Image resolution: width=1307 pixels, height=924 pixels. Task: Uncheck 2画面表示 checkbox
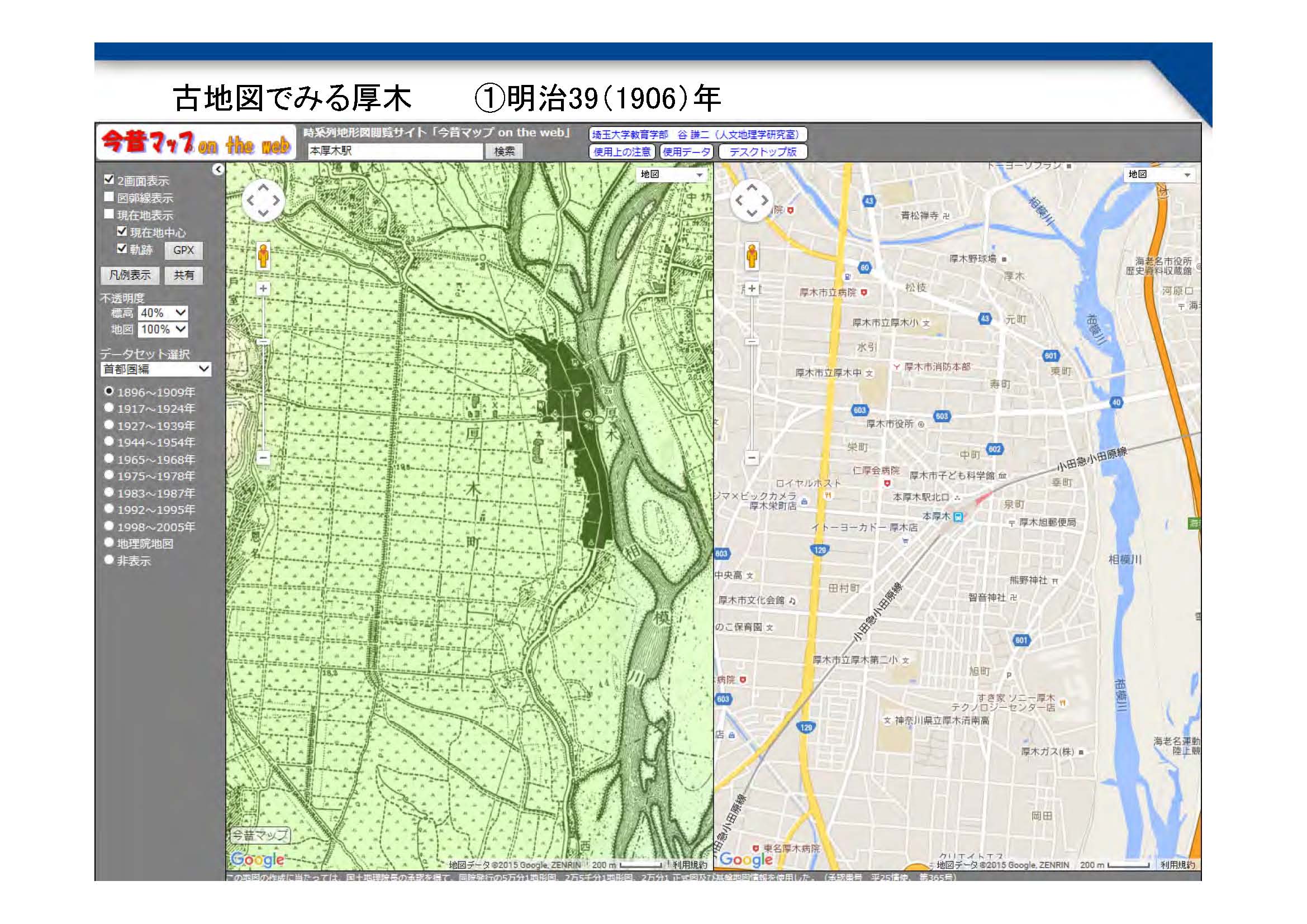[x=110, y=179]
